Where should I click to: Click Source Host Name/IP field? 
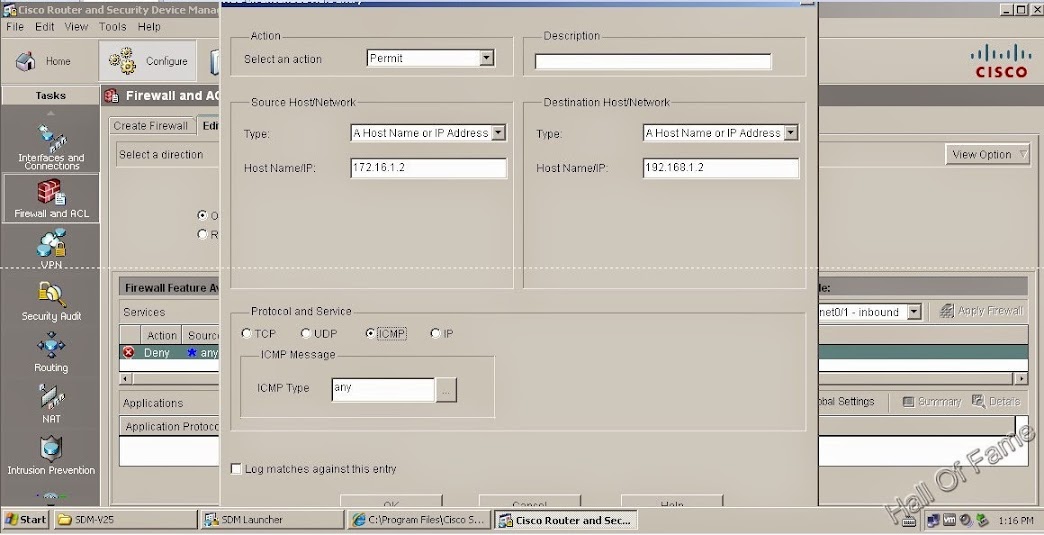pyautogui.click(x=428, y=168)
